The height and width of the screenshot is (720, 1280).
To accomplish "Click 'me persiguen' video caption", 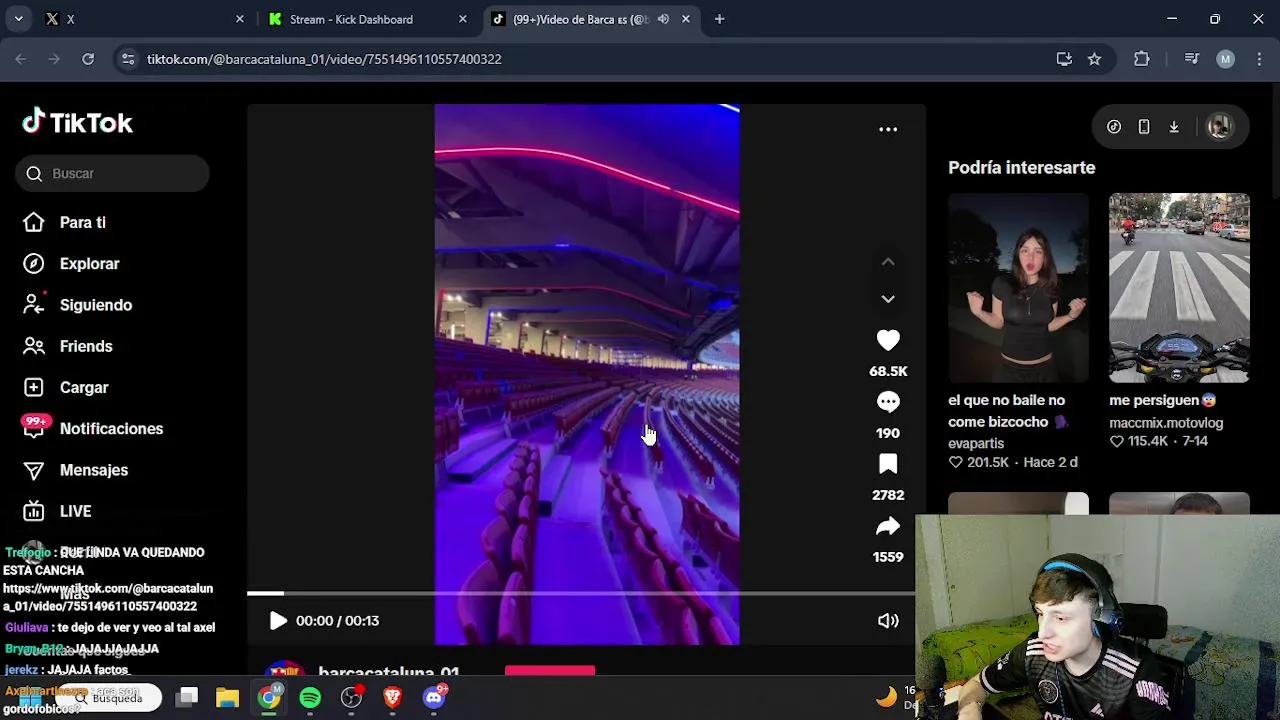I will pyautogui.click(x=1162, y=400).
